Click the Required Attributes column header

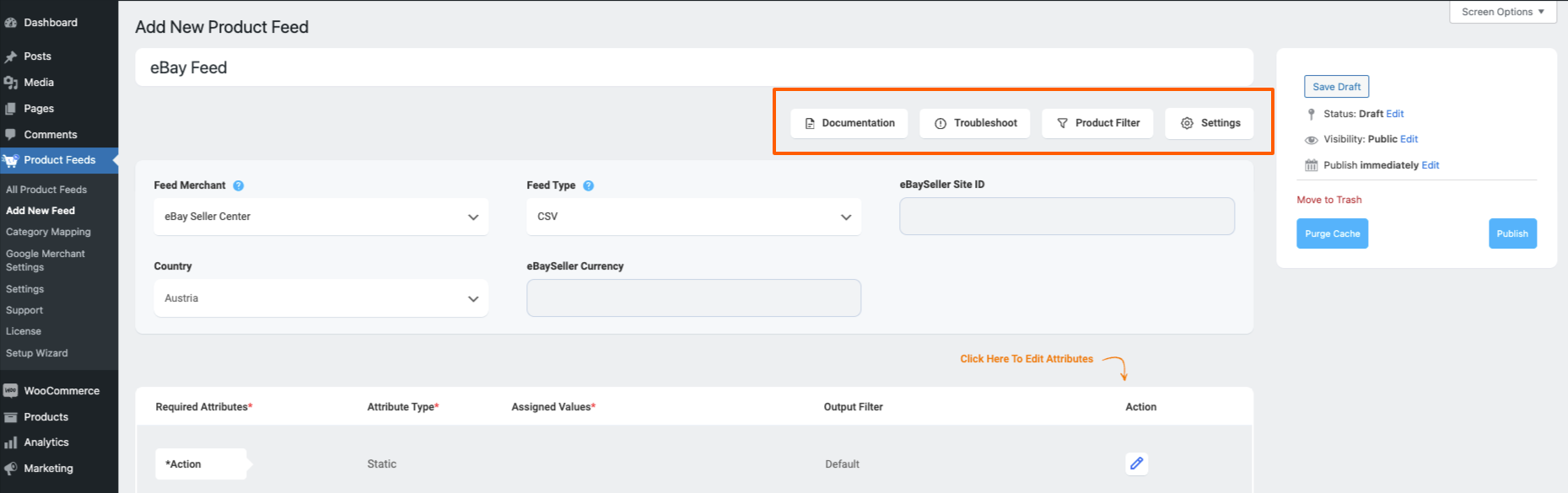coord(204,407)
